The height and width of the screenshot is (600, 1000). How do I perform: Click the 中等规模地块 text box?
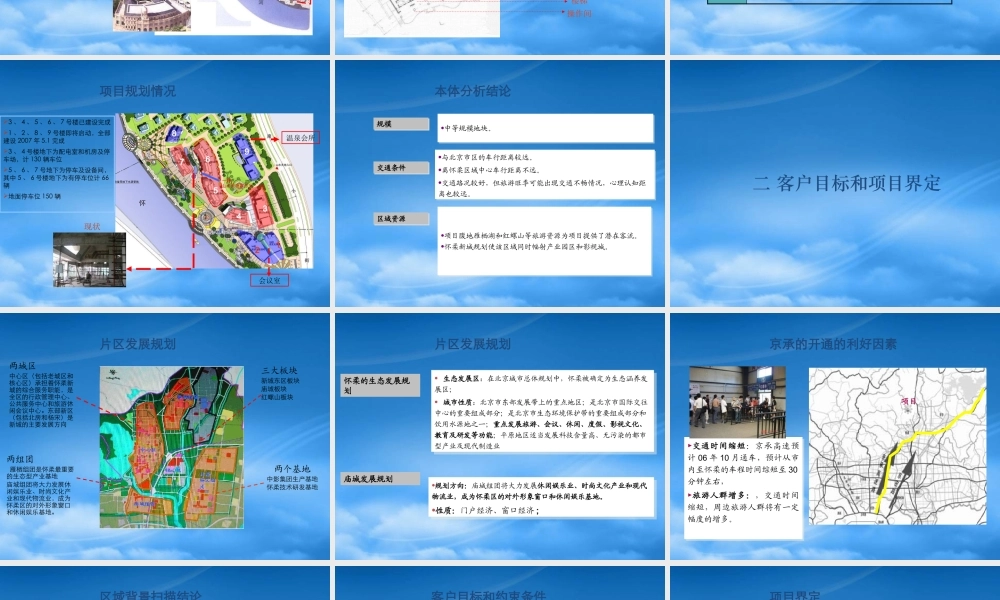545,128
